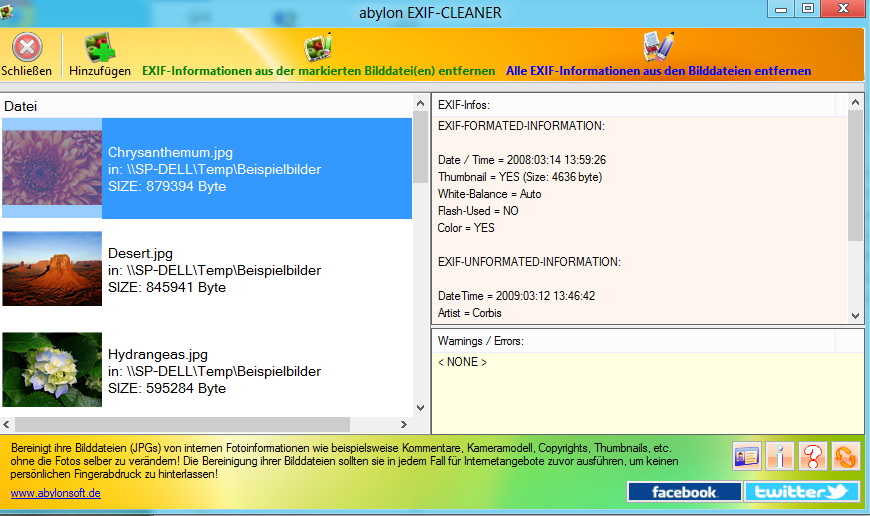
Task: Click the 'Color = YES' line
Action: pos(466,228)
